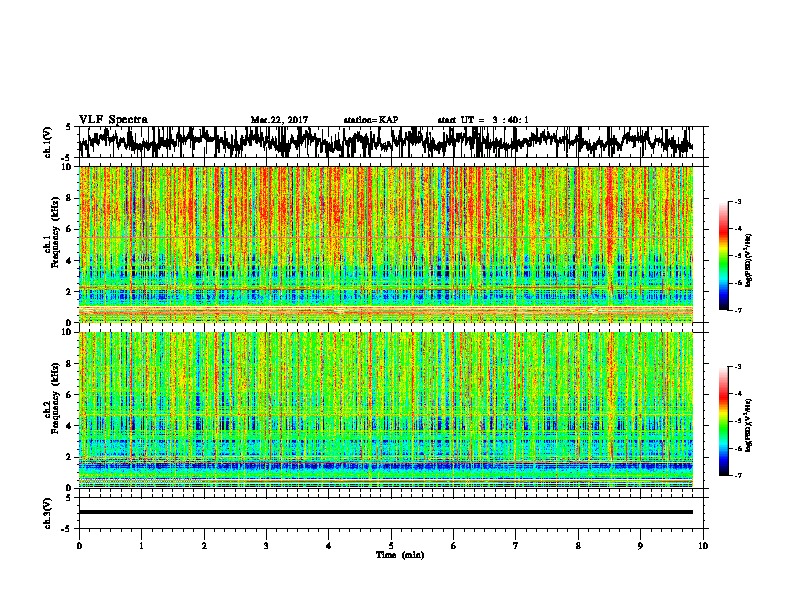This screenshot has height=612, width=792.
Task: Select the date Mar.22, 2017 in the header
Action: click(279, 120)
